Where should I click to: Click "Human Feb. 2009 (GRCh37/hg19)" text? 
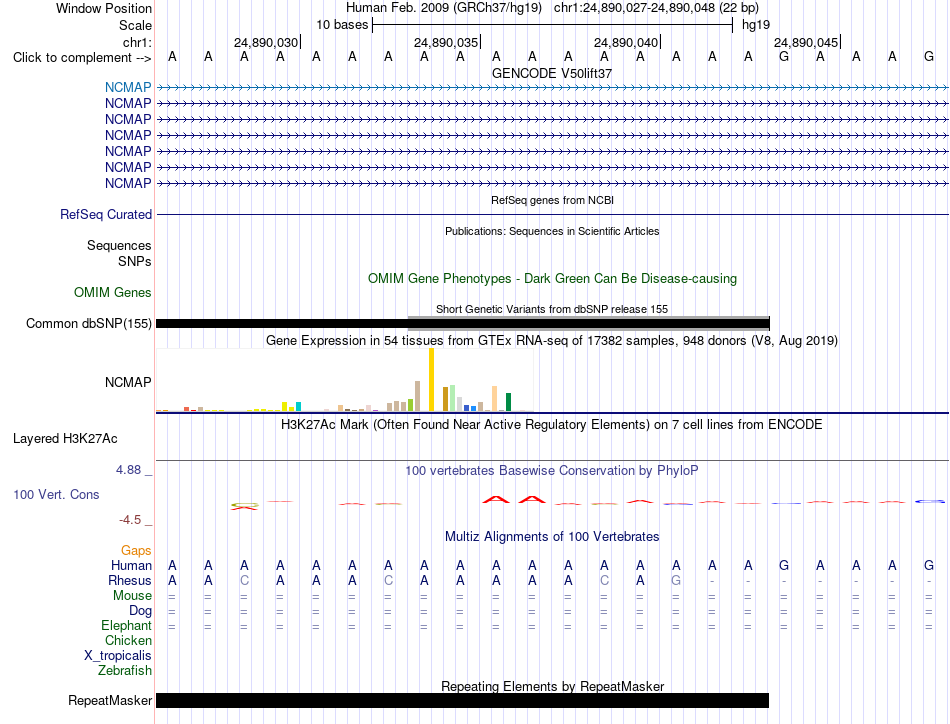443,8
